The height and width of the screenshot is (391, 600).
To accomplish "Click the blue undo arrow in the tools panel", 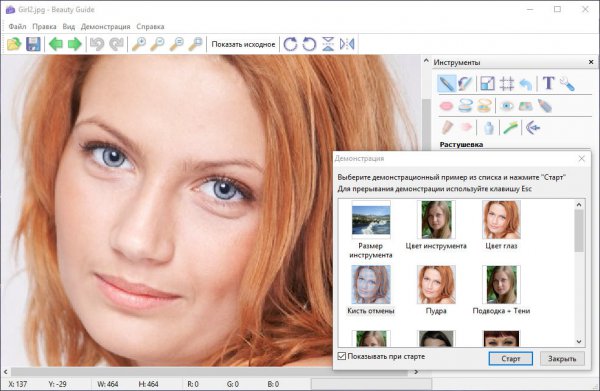I will pyautogui.click(x=526, y=83).
